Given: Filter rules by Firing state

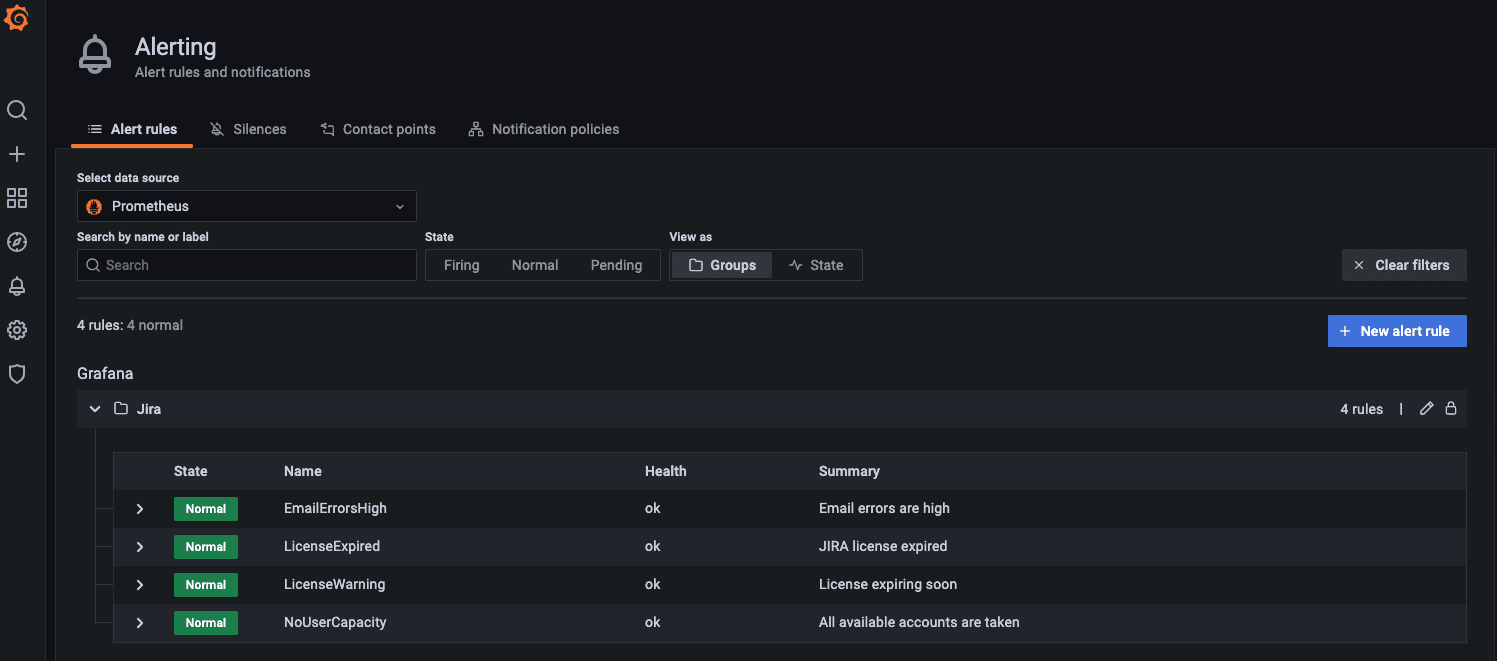Looking at the screenshot, I should coord(461,265).
